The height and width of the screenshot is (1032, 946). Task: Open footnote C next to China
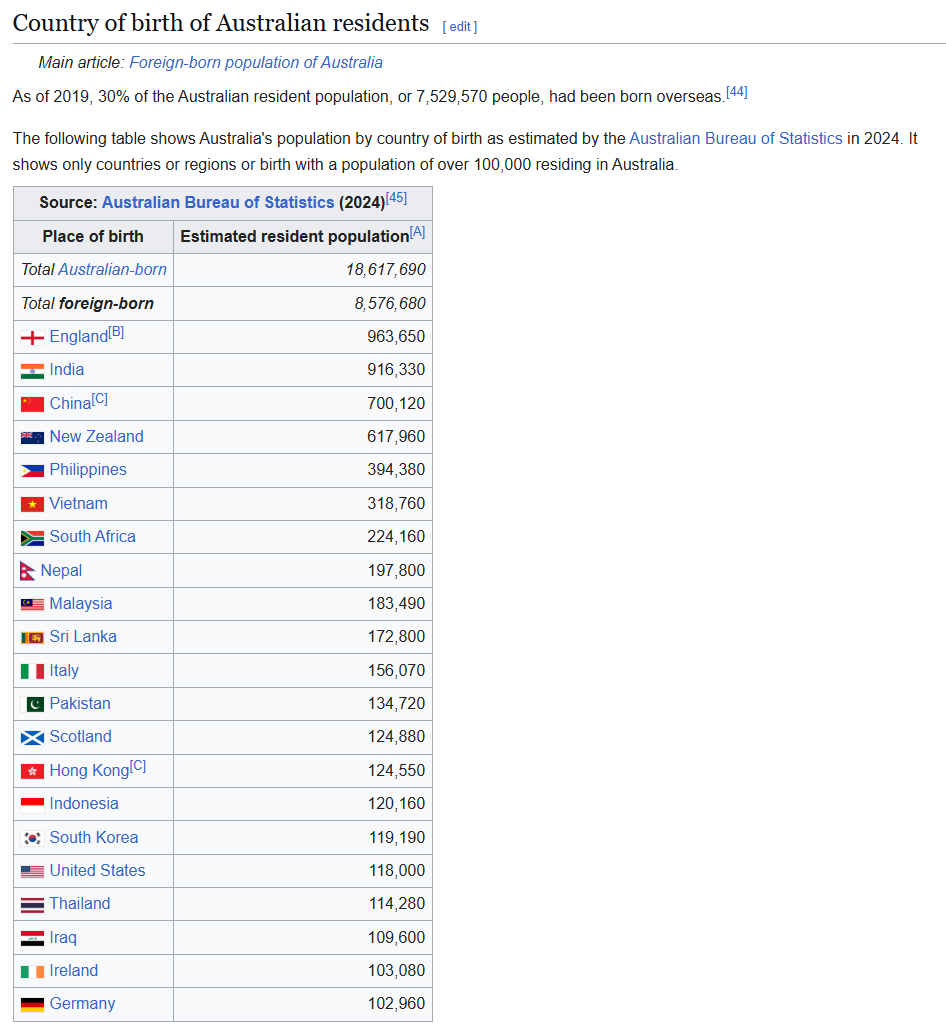pyautogui.click(x=100, y=399)
